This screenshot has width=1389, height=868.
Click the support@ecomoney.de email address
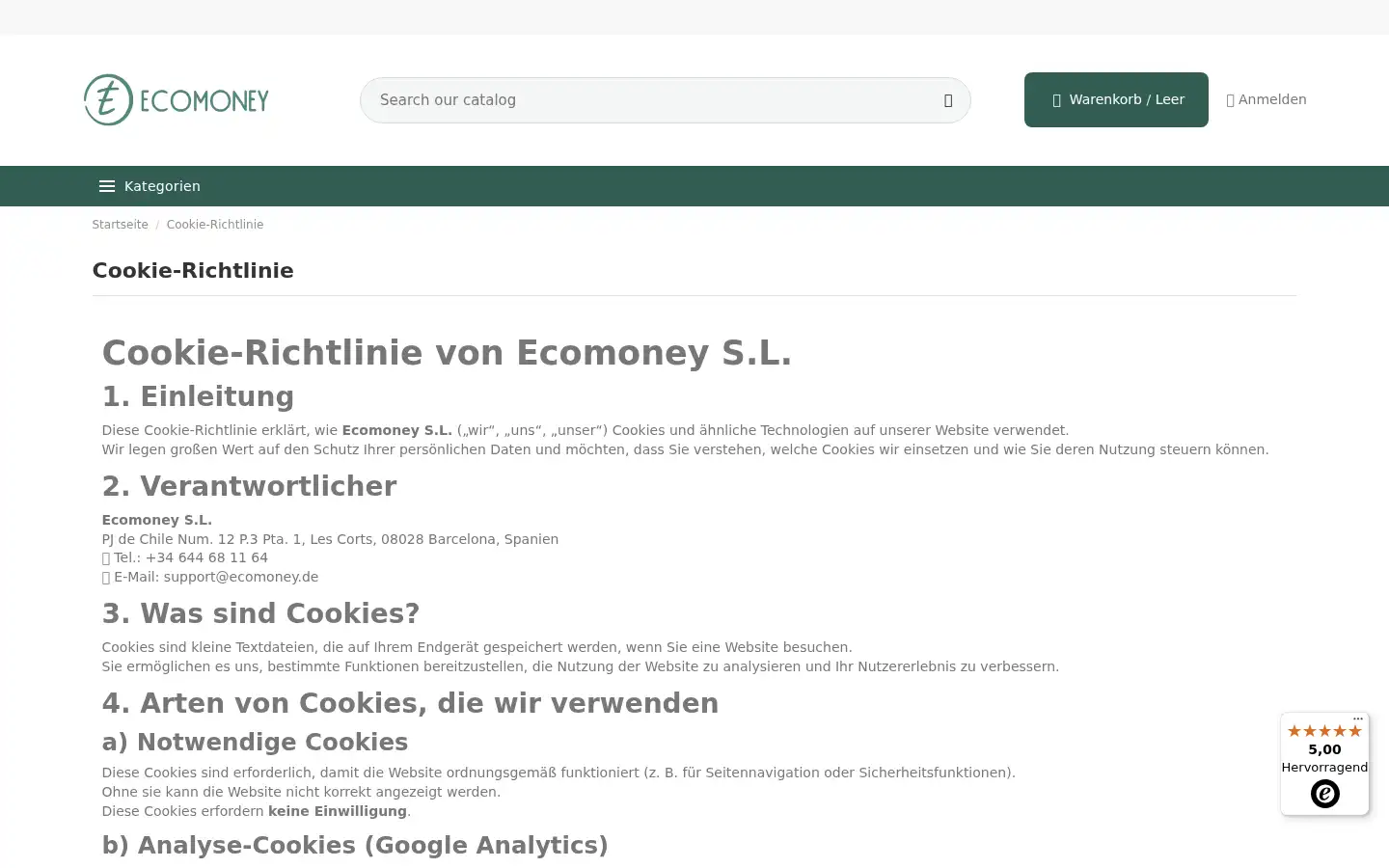tap(241, 577)
